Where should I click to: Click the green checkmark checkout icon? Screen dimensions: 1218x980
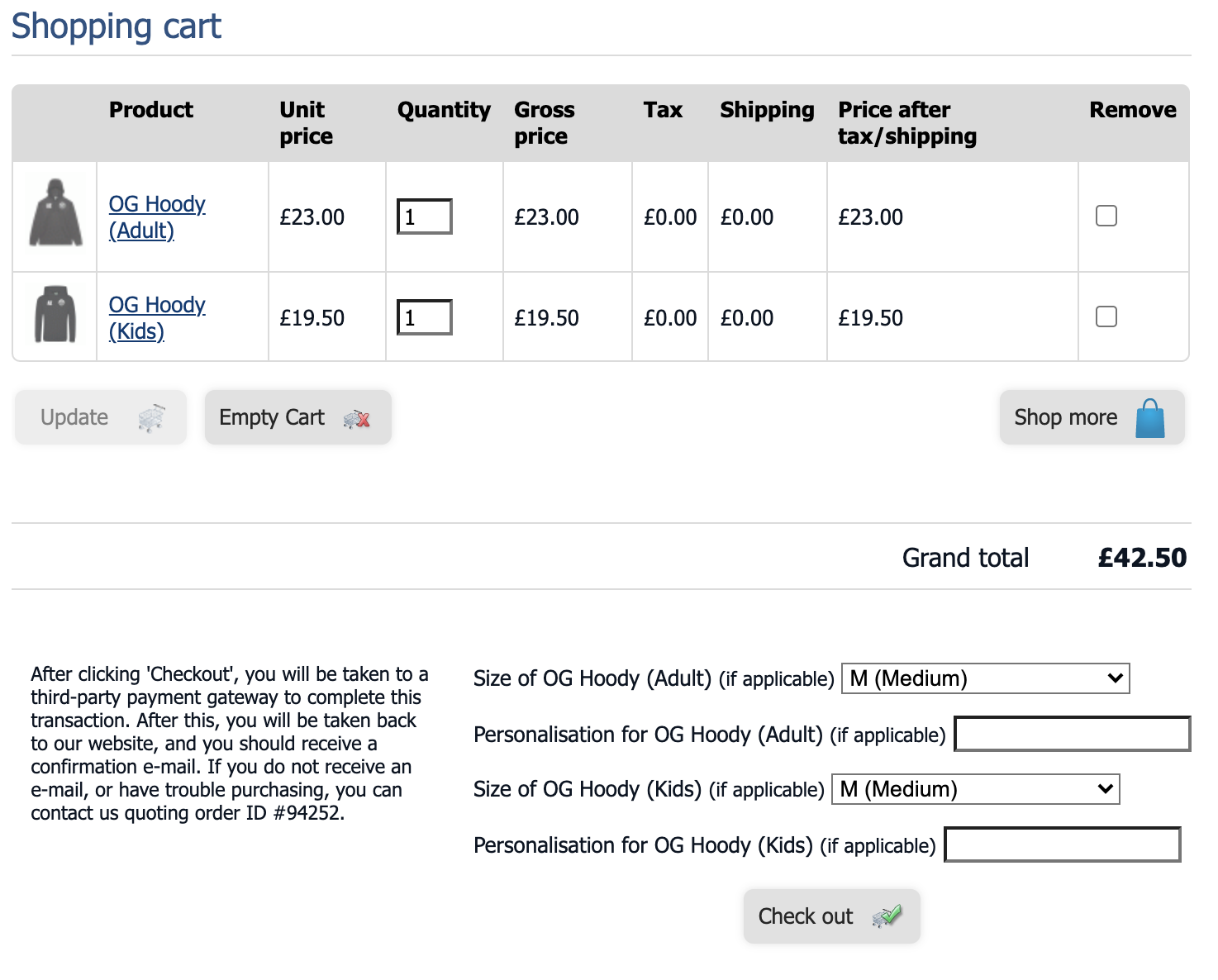click(887, 916)
